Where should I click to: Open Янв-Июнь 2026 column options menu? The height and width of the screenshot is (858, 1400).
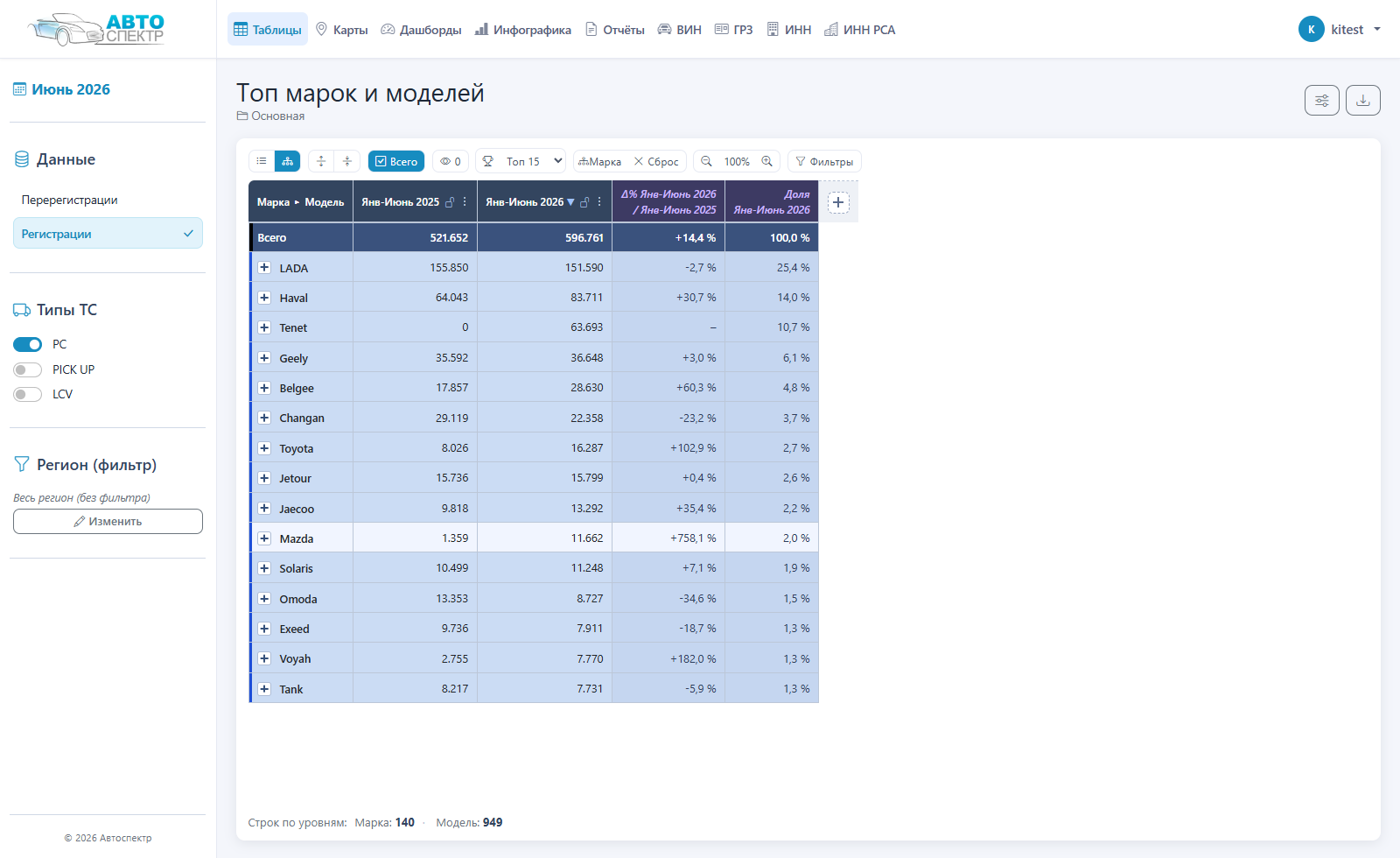[x=599, y=202]
